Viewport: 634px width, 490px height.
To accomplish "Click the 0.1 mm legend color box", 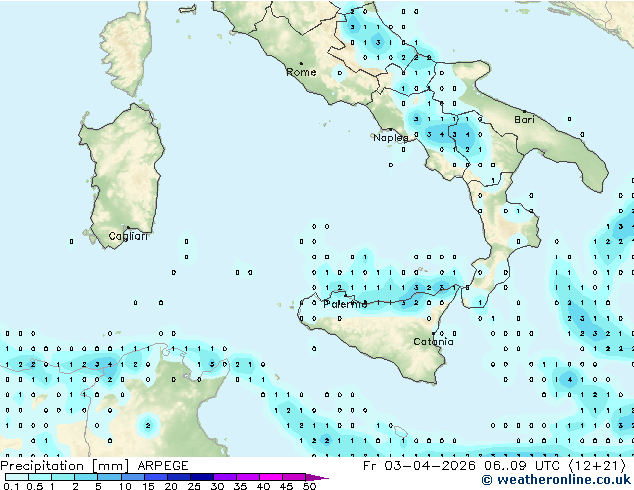I will [x=17, y=477].
